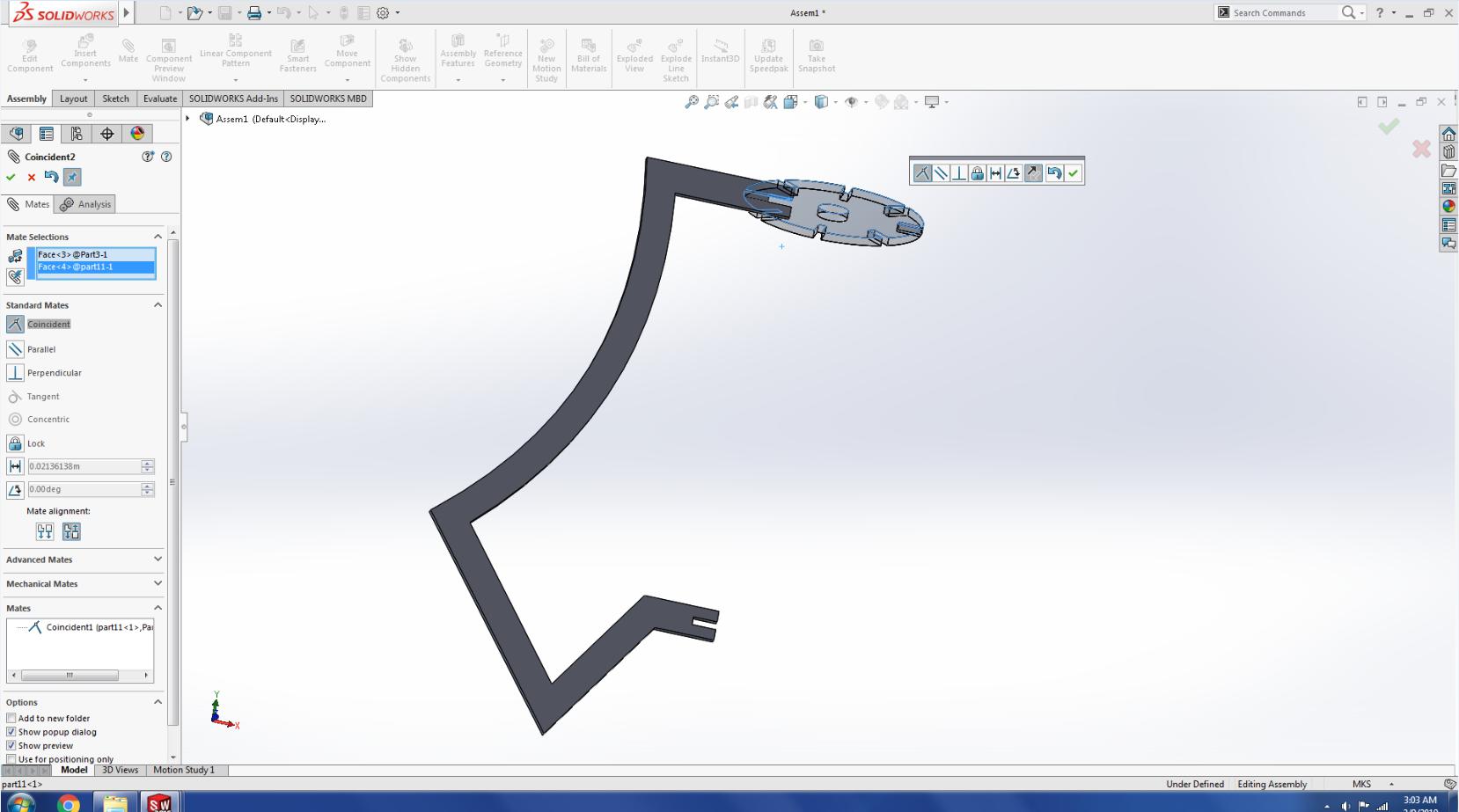Open the Options gear in top toolbar
1459x812 pixels.
click(383, 13)
